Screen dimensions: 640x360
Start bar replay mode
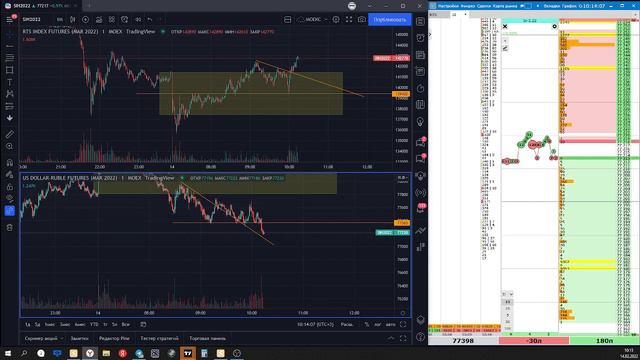pos(138,19)
